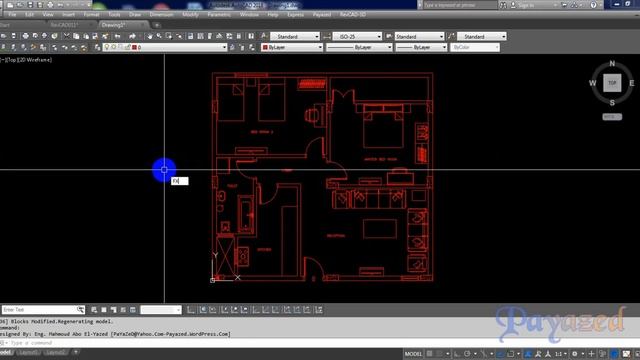The image size is (640, 360).
Task: Click the Help question mark icon
Action: coord(593,5)
